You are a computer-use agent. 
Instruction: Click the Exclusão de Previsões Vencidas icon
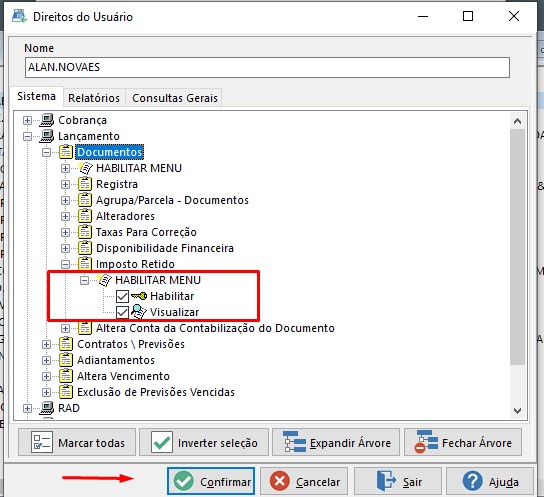click(x=66, y=392)
